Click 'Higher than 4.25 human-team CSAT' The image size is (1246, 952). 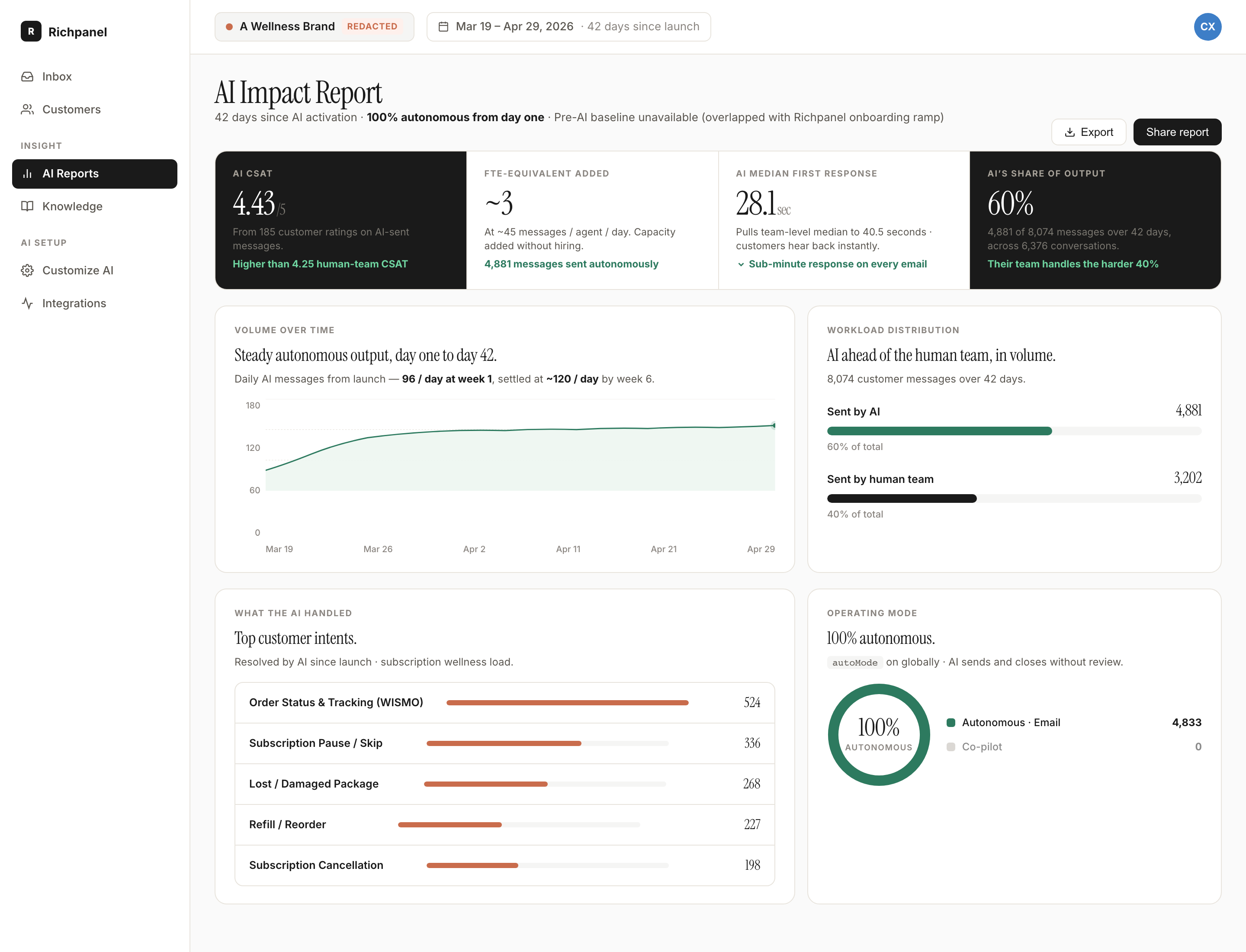(x=320, y=264)
